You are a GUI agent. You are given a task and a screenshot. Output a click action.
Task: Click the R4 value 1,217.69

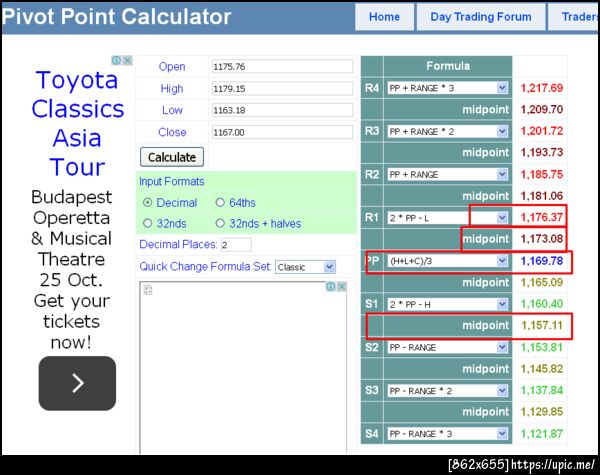(x=541, y=88)
